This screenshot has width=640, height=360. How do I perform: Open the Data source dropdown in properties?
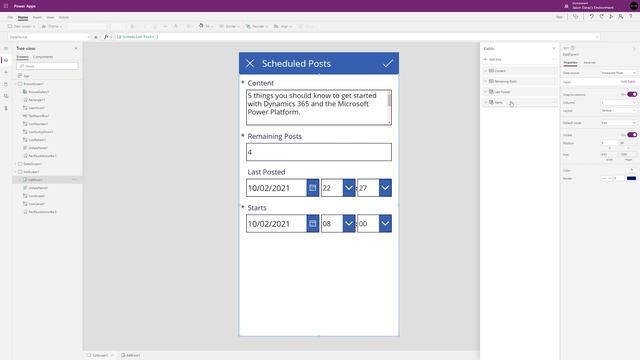click(x=618, y=73)
